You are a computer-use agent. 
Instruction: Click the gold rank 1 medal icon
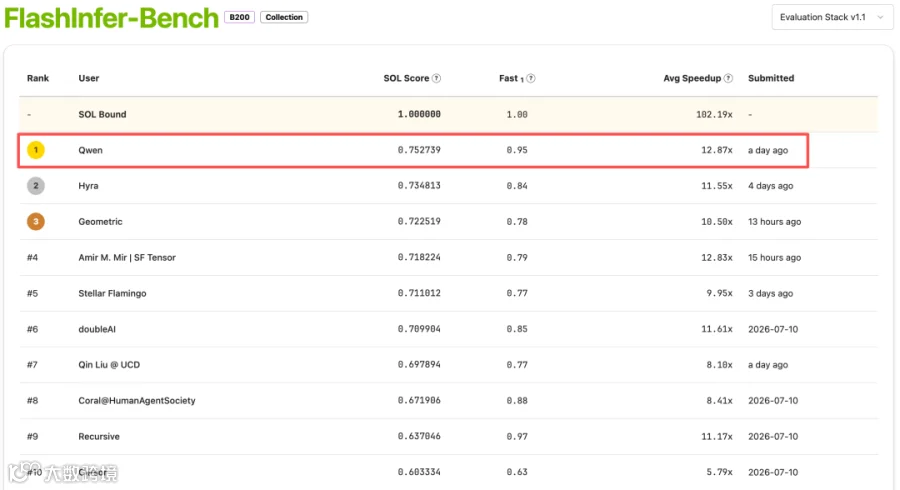[x=36, y=150]
